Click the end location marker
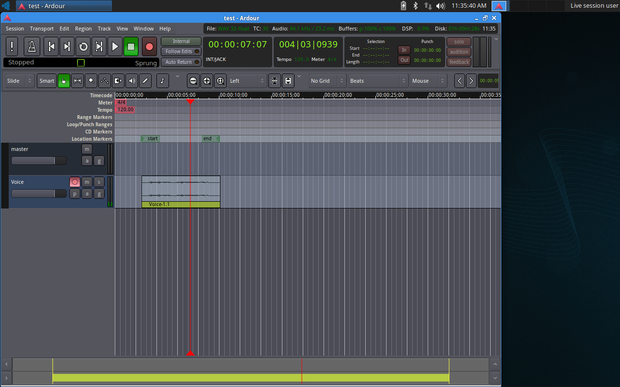 click(211, 139)
